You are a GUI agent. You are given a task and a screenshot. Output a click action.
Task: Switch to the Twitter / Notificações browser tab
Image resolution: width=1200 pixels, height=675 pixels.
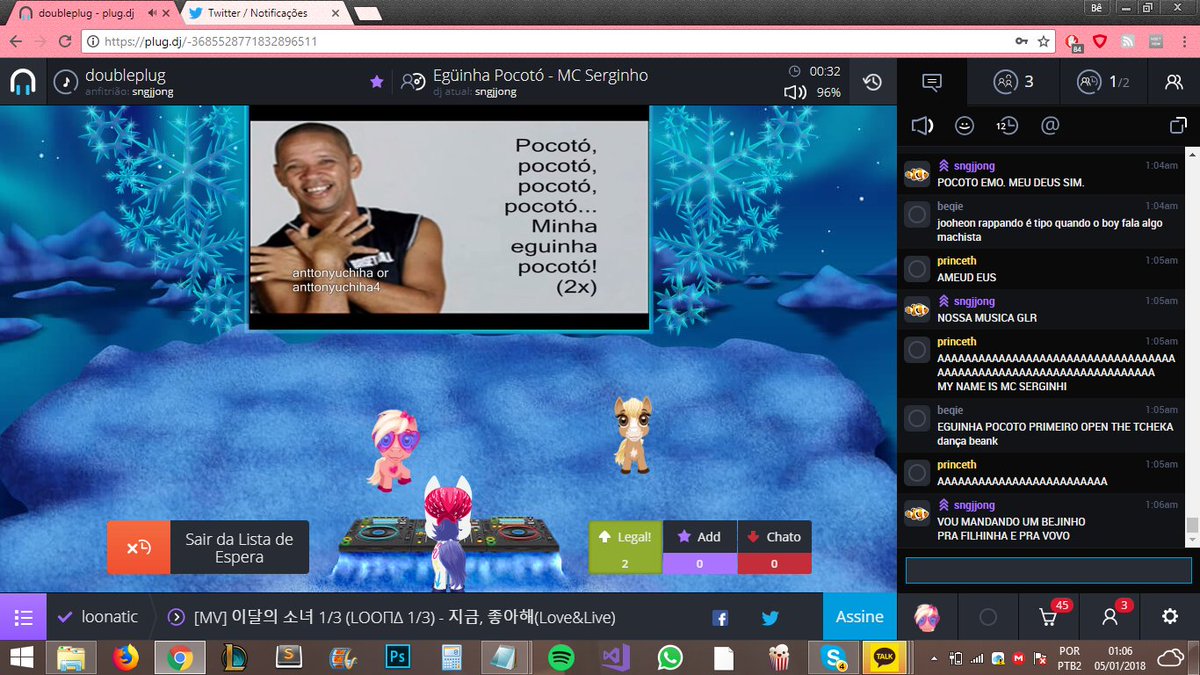coord(258,13)
